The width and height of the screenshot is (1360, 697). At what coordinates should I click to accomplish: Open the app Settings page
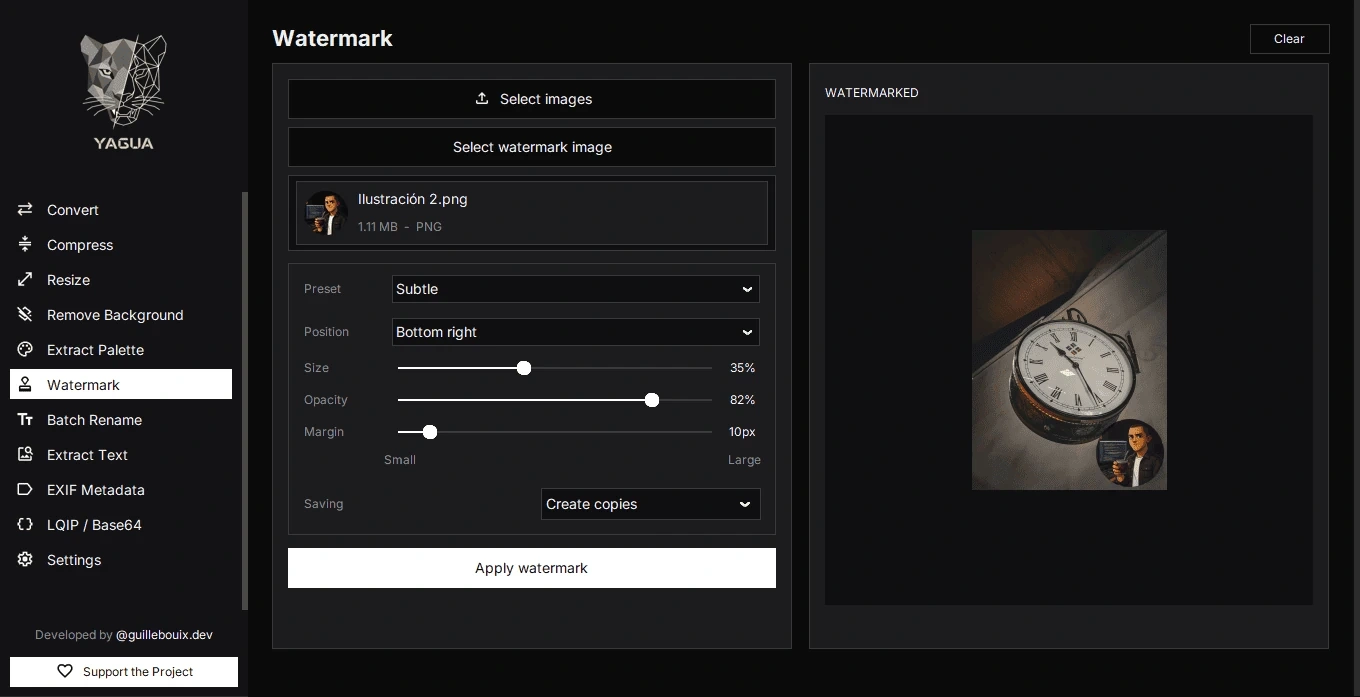tap(121, 560)
